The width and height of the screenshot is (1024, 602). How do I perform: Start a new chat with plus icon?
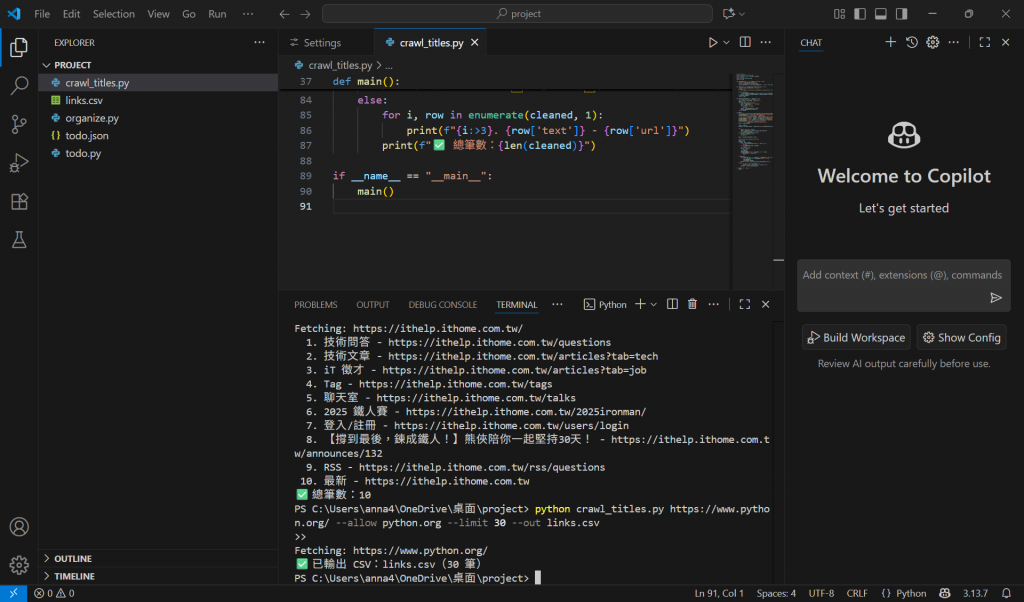pyautogui.click(x=890, y=42)
